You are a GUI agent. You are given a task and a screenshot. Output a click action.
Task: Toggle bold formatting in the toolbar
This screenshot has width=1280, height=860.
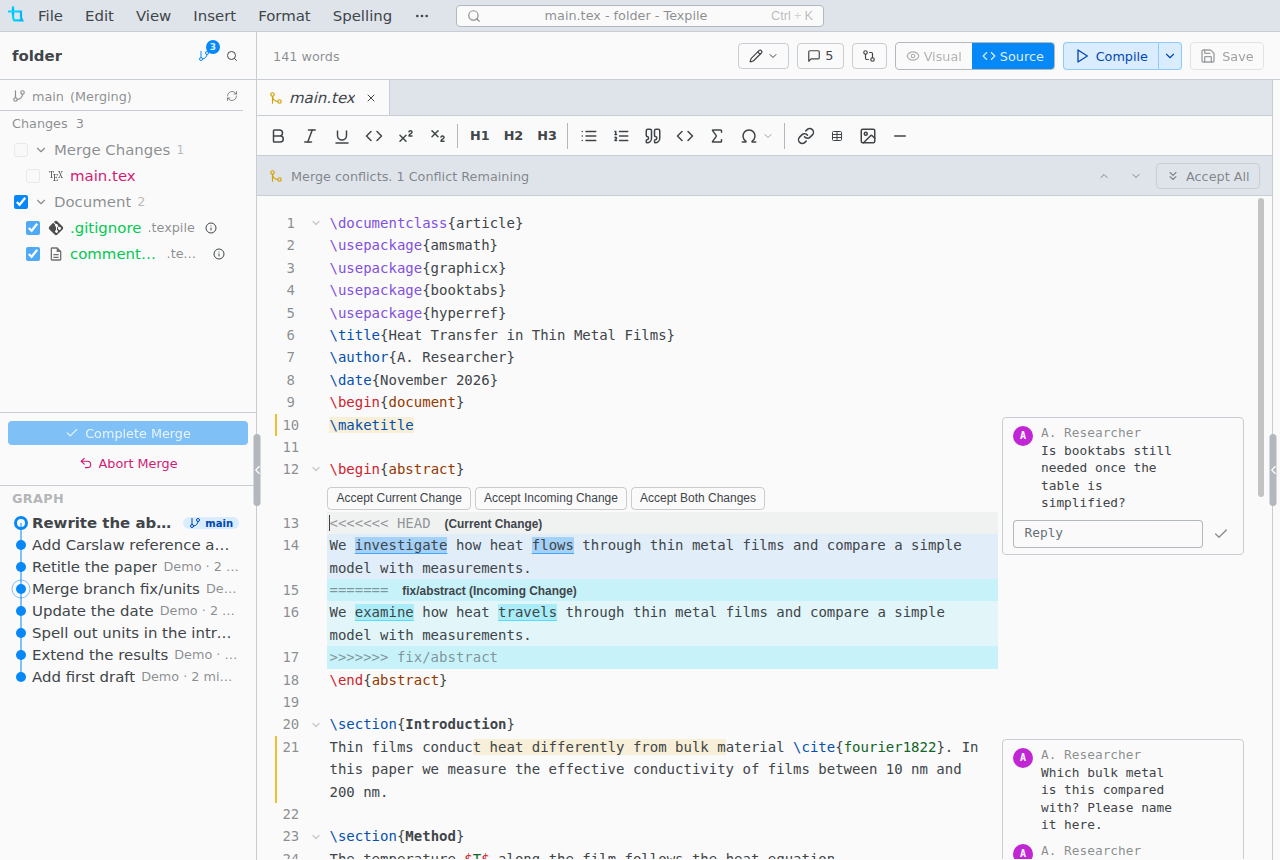tap(279, 136)
